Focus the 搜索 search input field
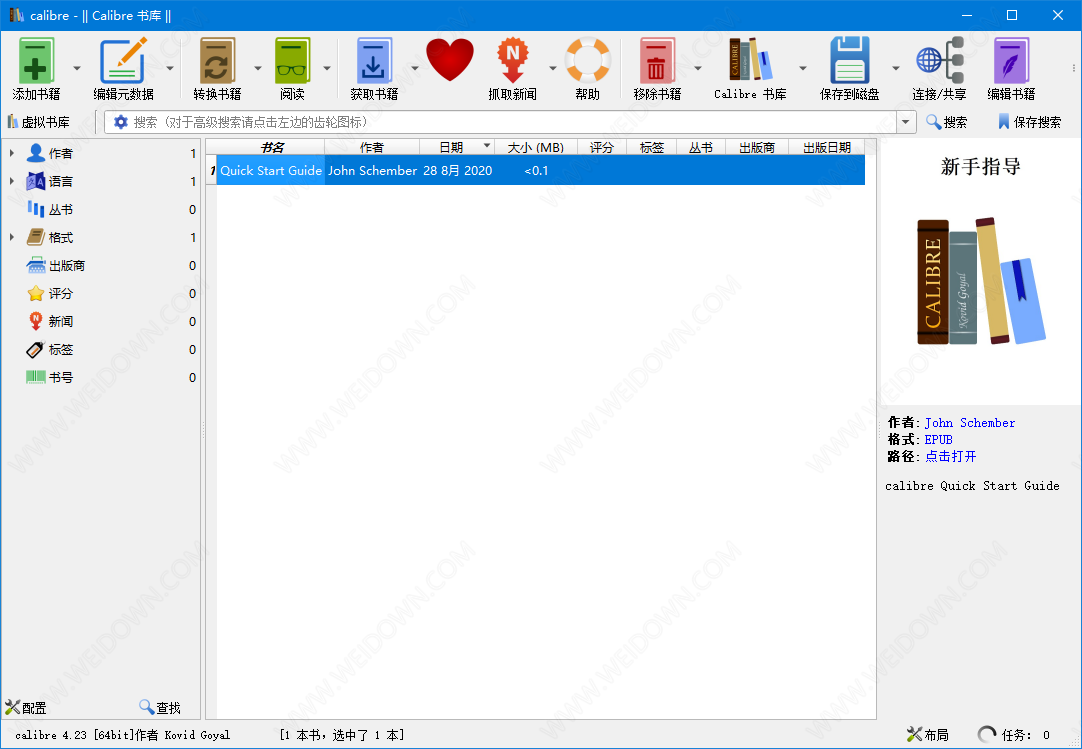 (x=500, y=122)
